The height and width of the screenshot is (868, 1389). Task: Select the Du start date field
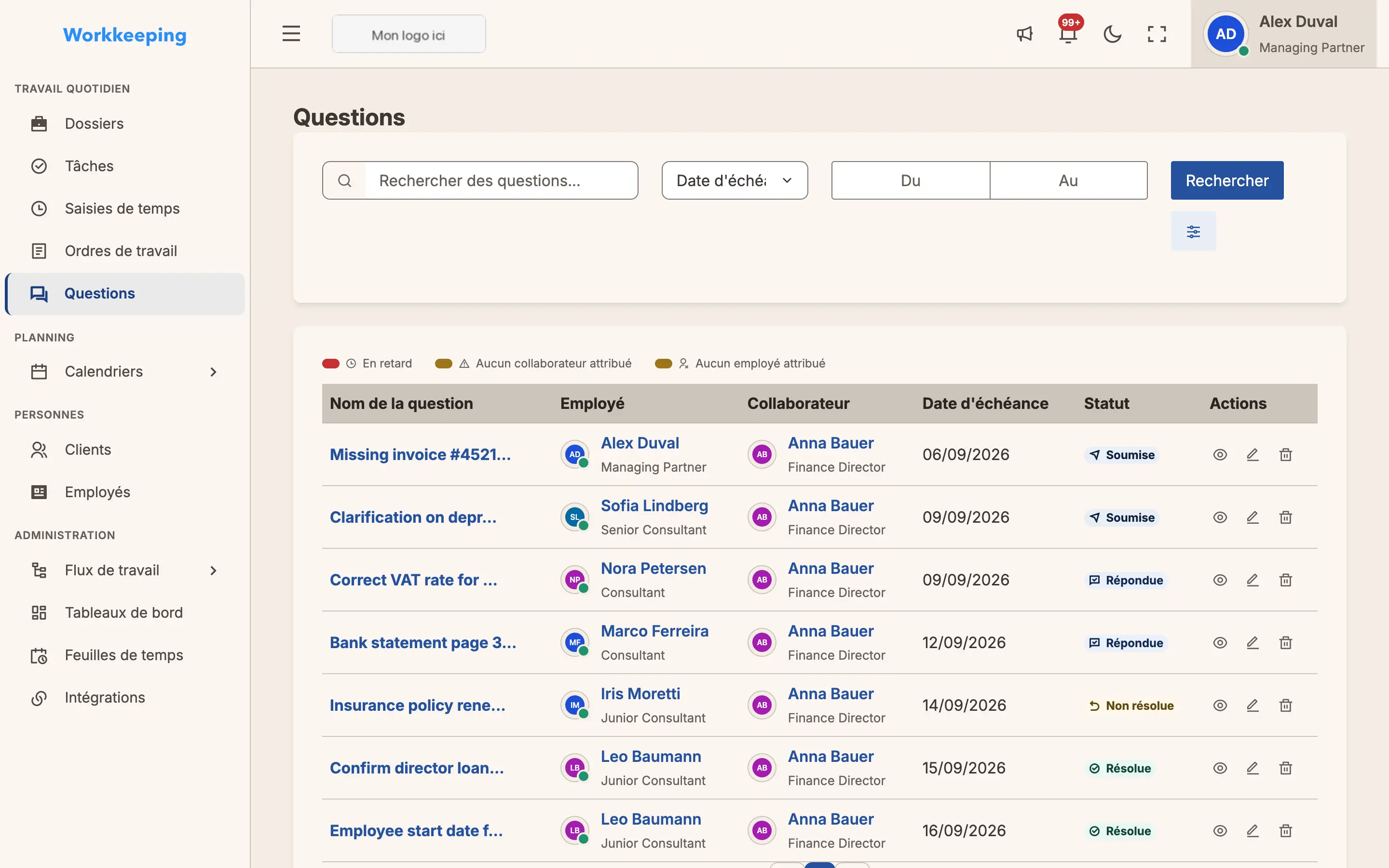pyautogui.click(x=910, y=180)
